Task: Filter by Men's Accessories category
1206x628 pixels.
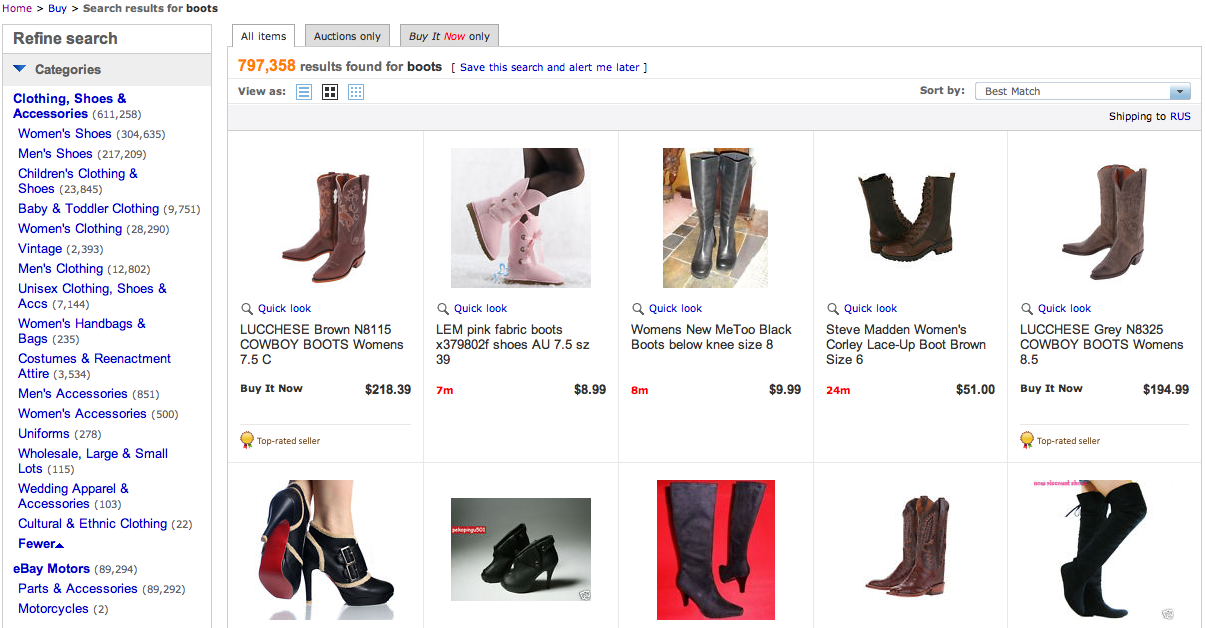Action: pos(73,393)
